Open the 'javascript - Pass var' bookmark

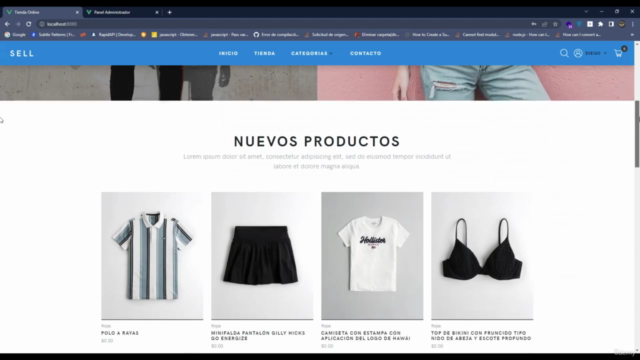click(226, 35)
